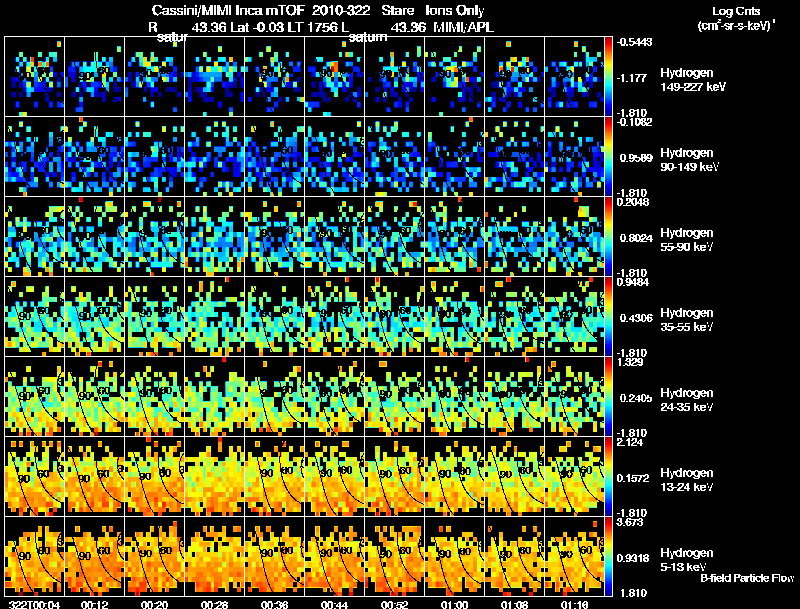Click the 'Hydrogen 149-227 keV' row label
This screenshot has height=609, width=800.
point(693,80)
